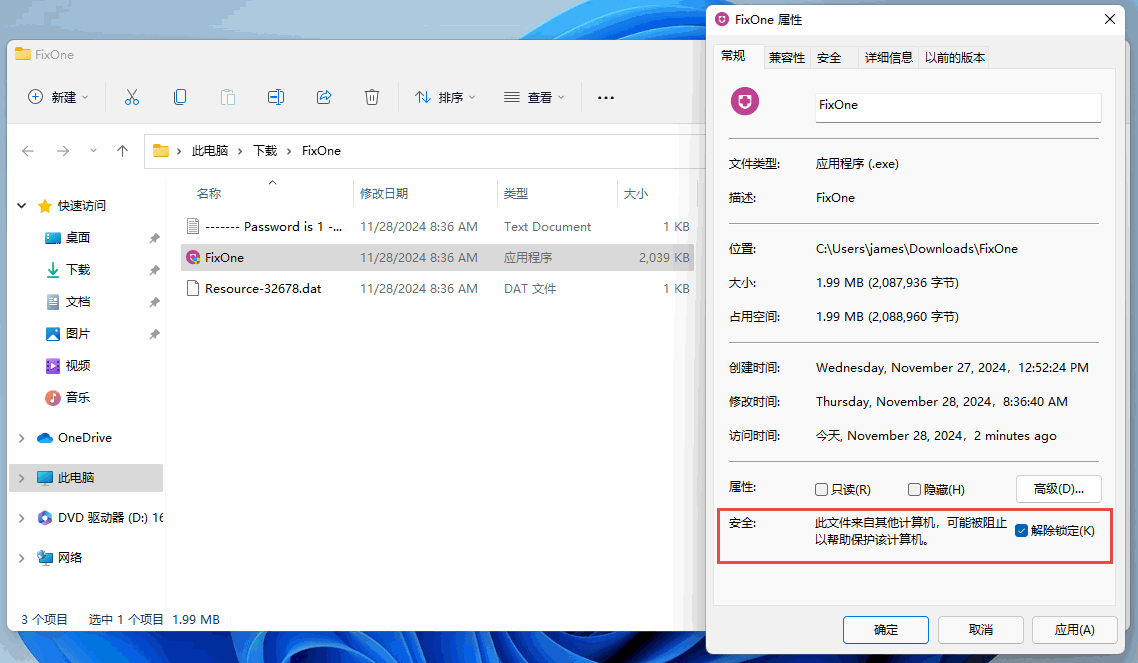
Task: Open 图片 in quick access sidebar
Action: 78,334
